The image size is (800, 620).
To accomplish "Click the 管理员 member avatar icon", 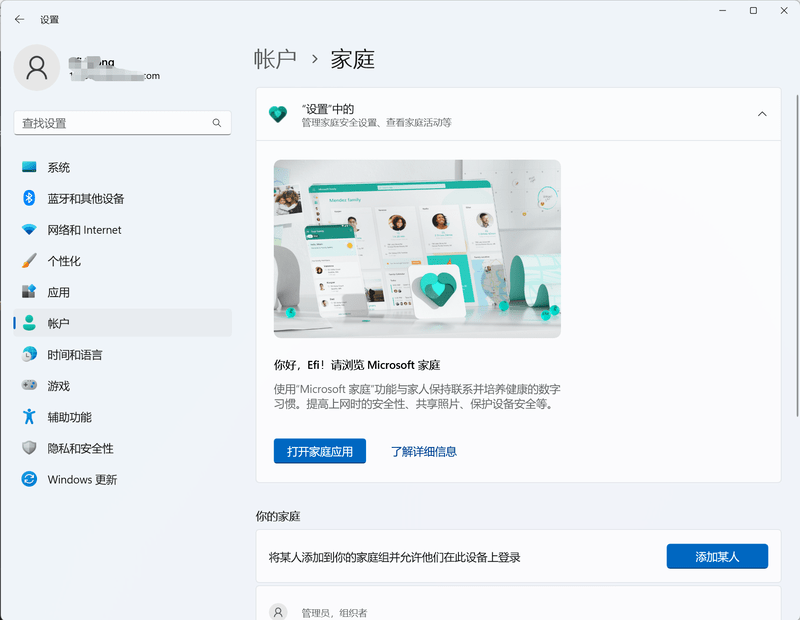I will (x=278, y=611).
